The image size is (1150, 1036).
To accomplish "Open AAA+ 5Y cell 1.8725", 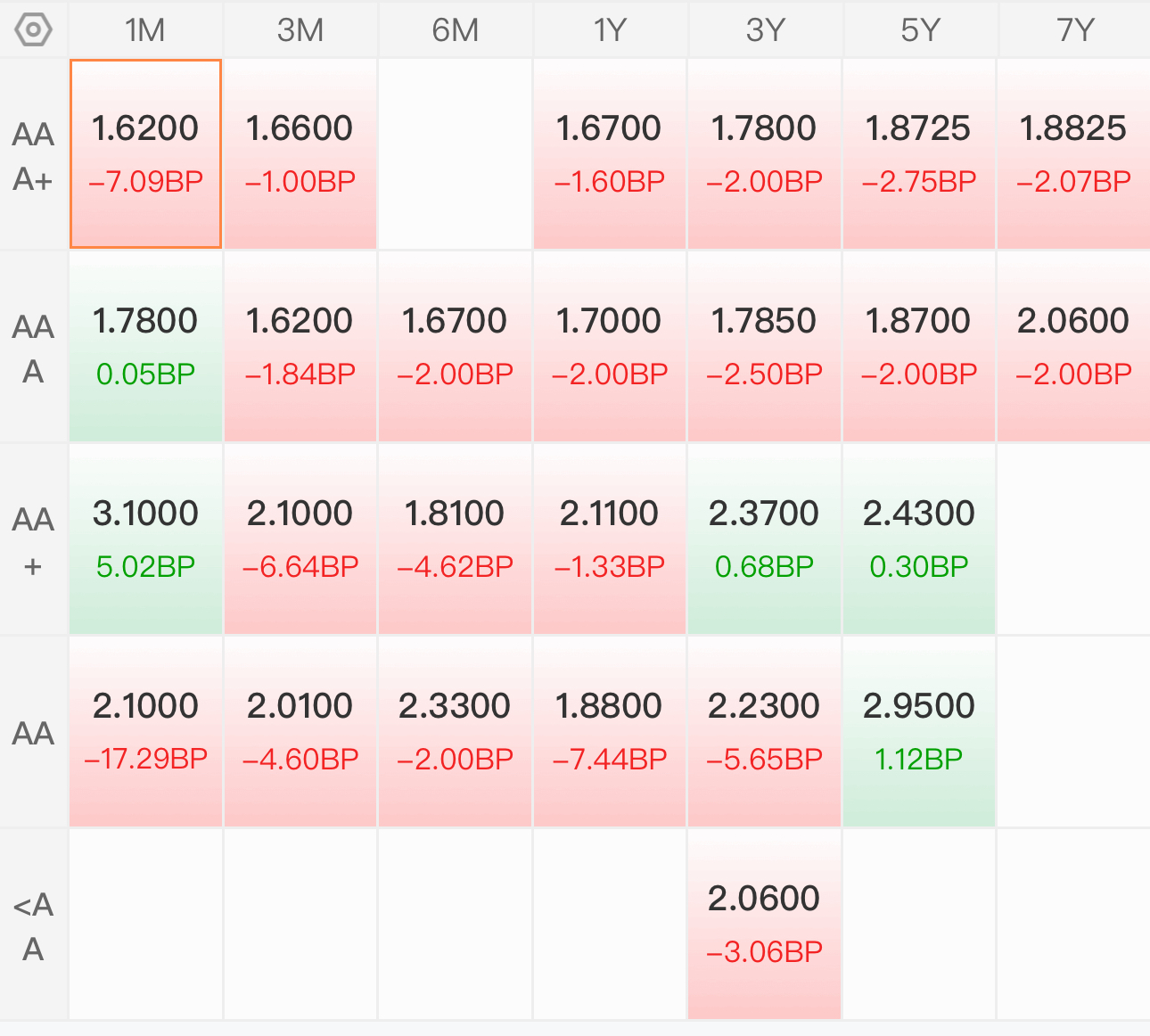I will click(x=919, y=154).
